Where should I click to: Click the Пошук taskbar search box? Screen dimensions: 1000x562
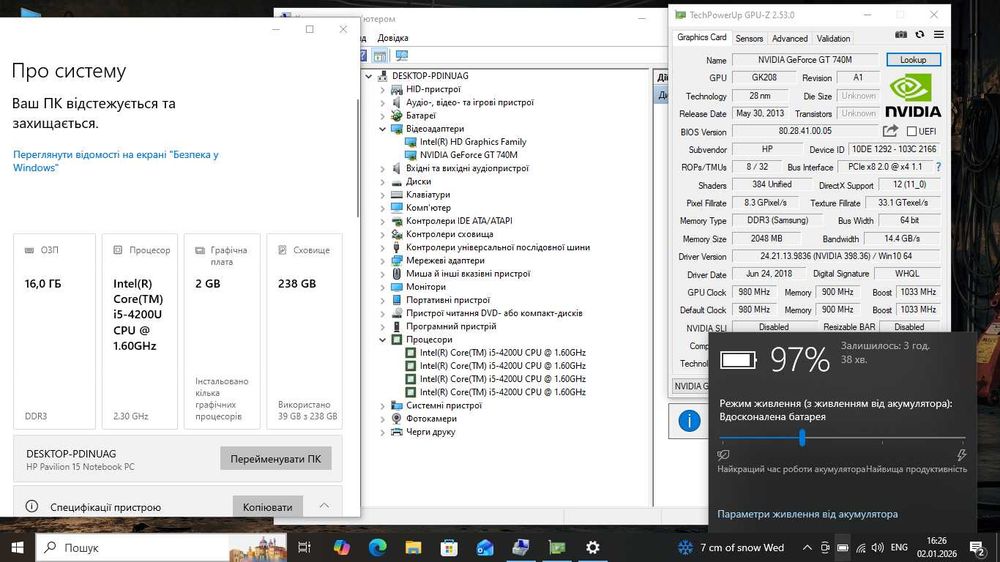[163, 547]
